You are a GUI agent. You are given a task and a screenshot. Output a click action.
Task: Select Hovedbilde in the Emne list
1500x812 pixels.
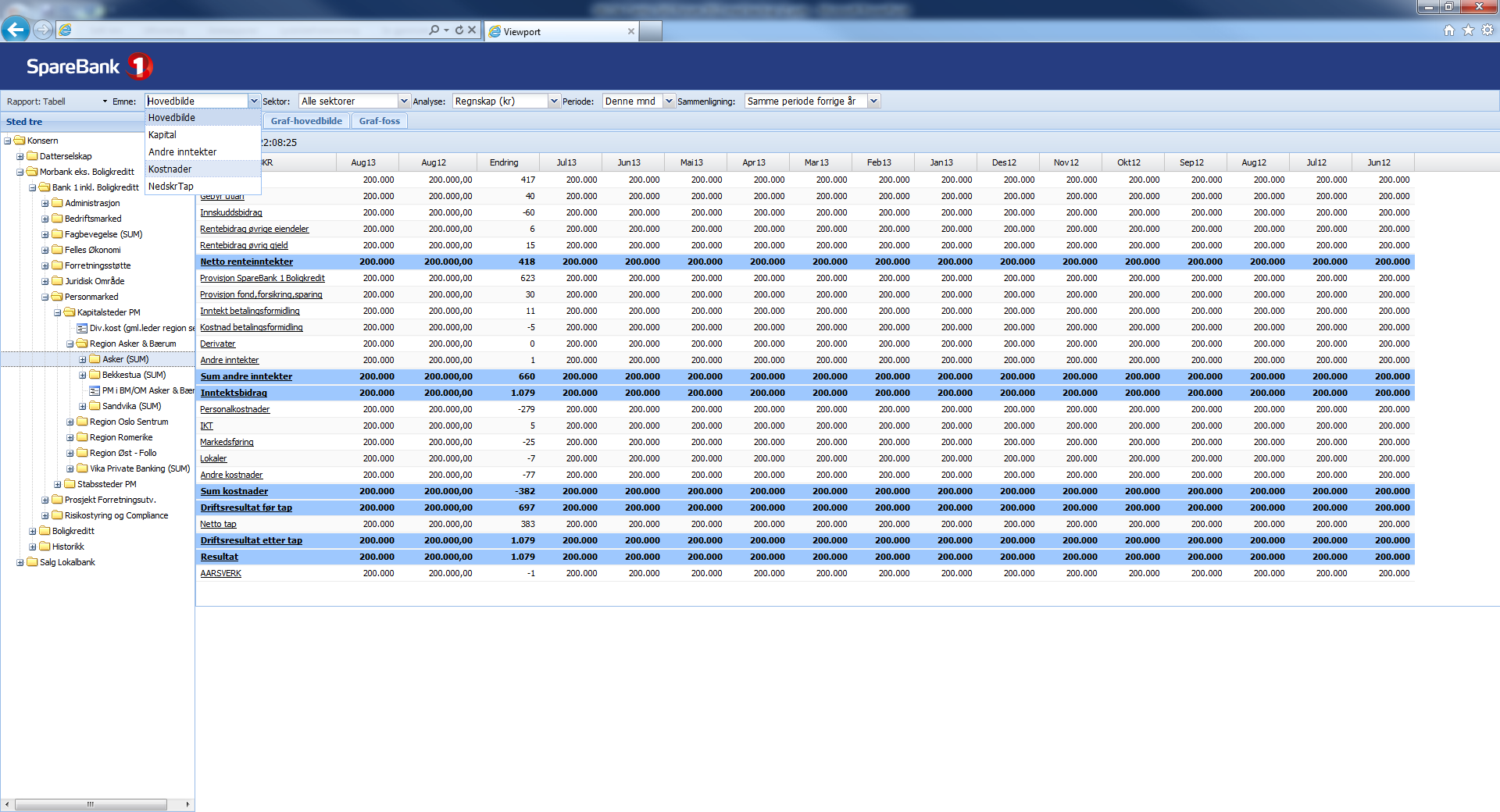click(x=203, y=118)
